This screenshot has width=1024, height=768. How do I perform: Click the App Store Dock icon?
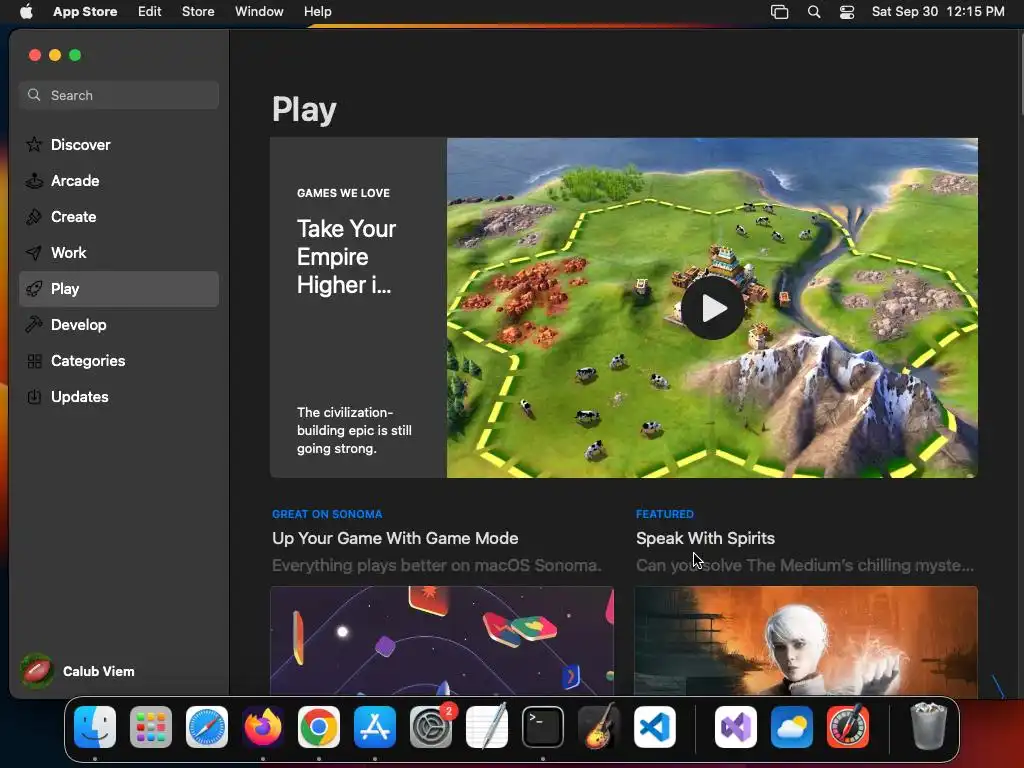coord(375,727)
